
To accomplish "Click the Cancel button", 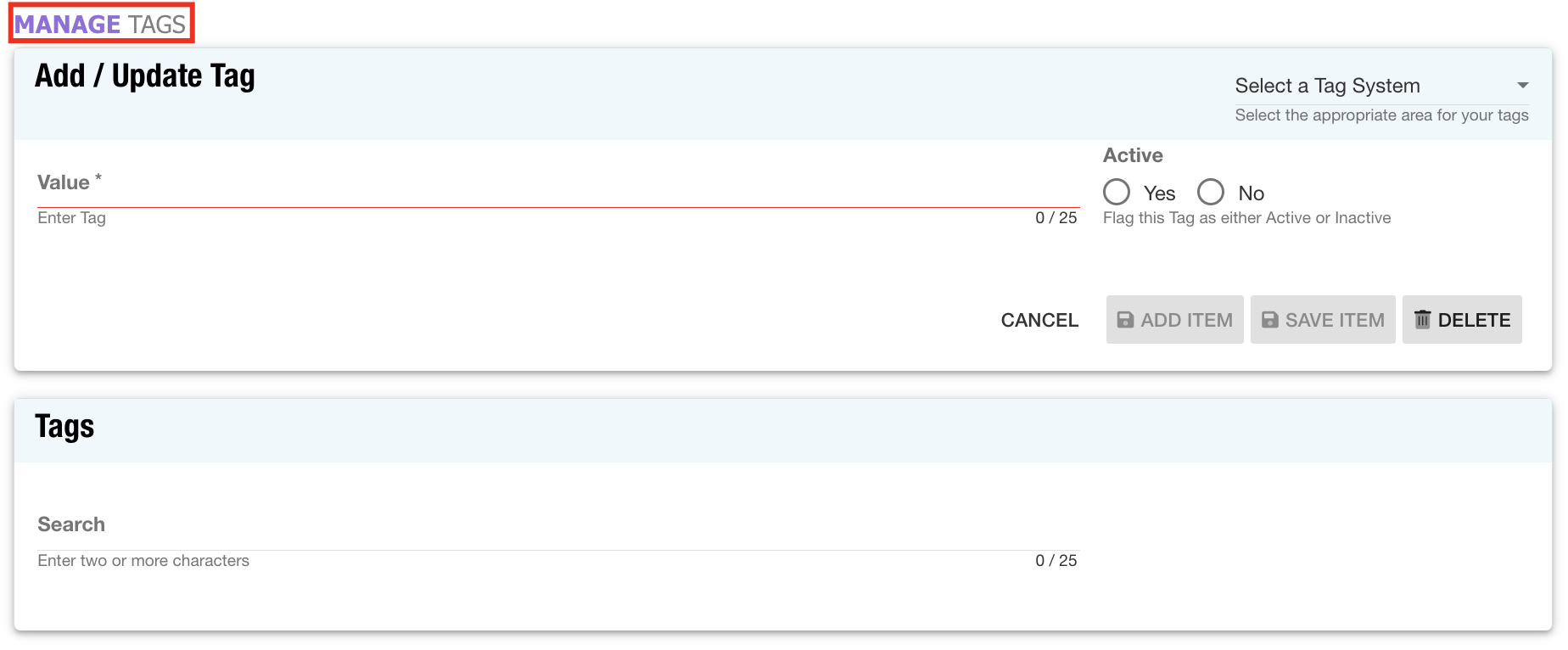I will (x=1039, y=320).
